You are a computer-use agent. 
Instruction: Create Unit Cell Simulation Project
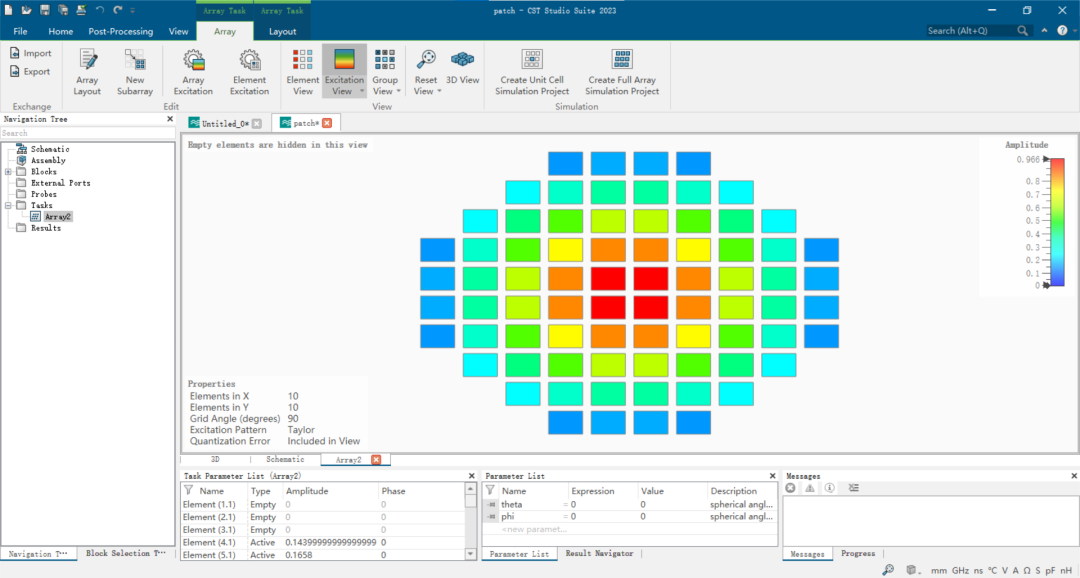[x=532, y=72]
